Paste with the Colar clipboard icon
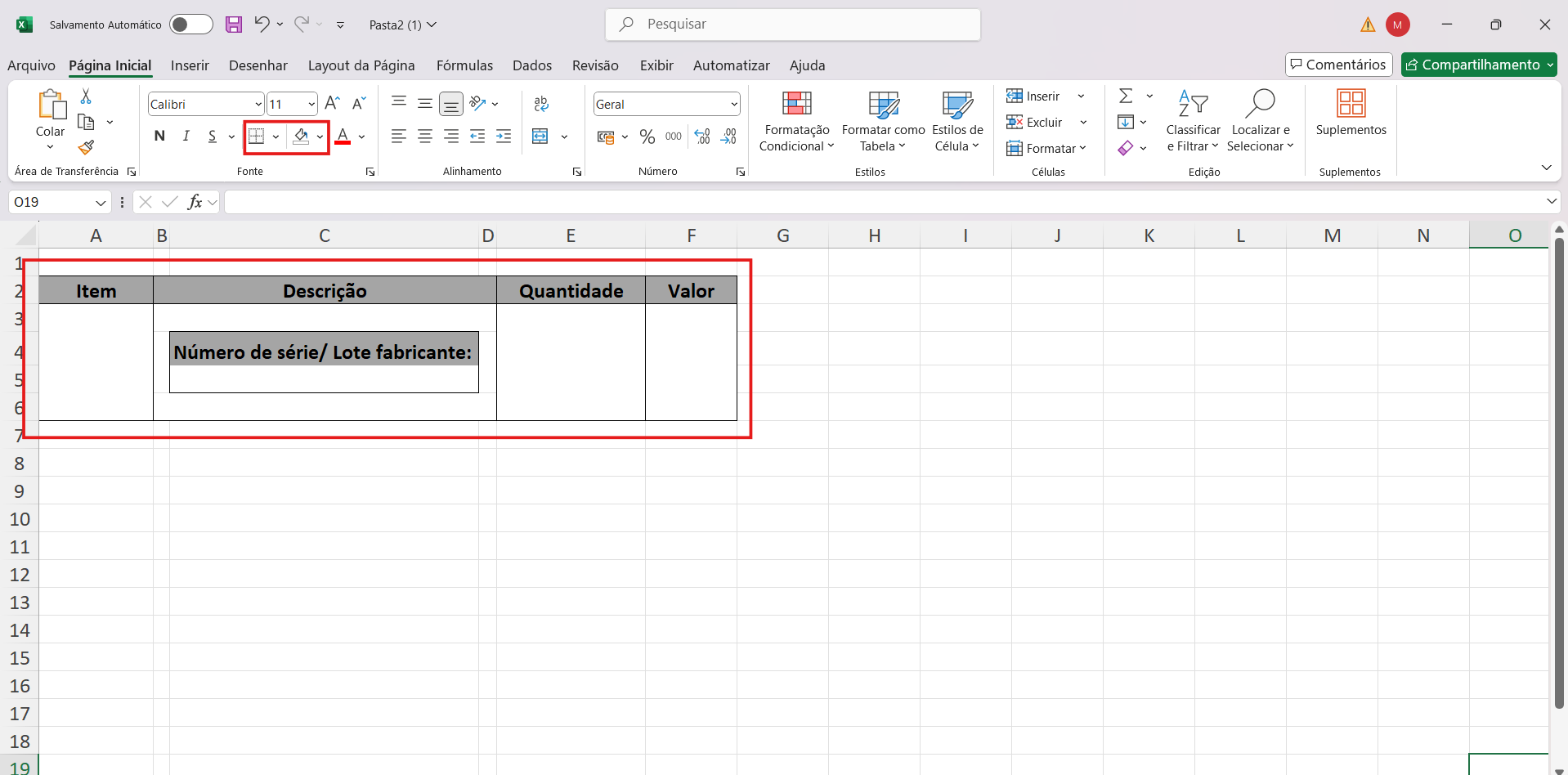This screenshot has width=1568, height=775. [x=51, y=105]
